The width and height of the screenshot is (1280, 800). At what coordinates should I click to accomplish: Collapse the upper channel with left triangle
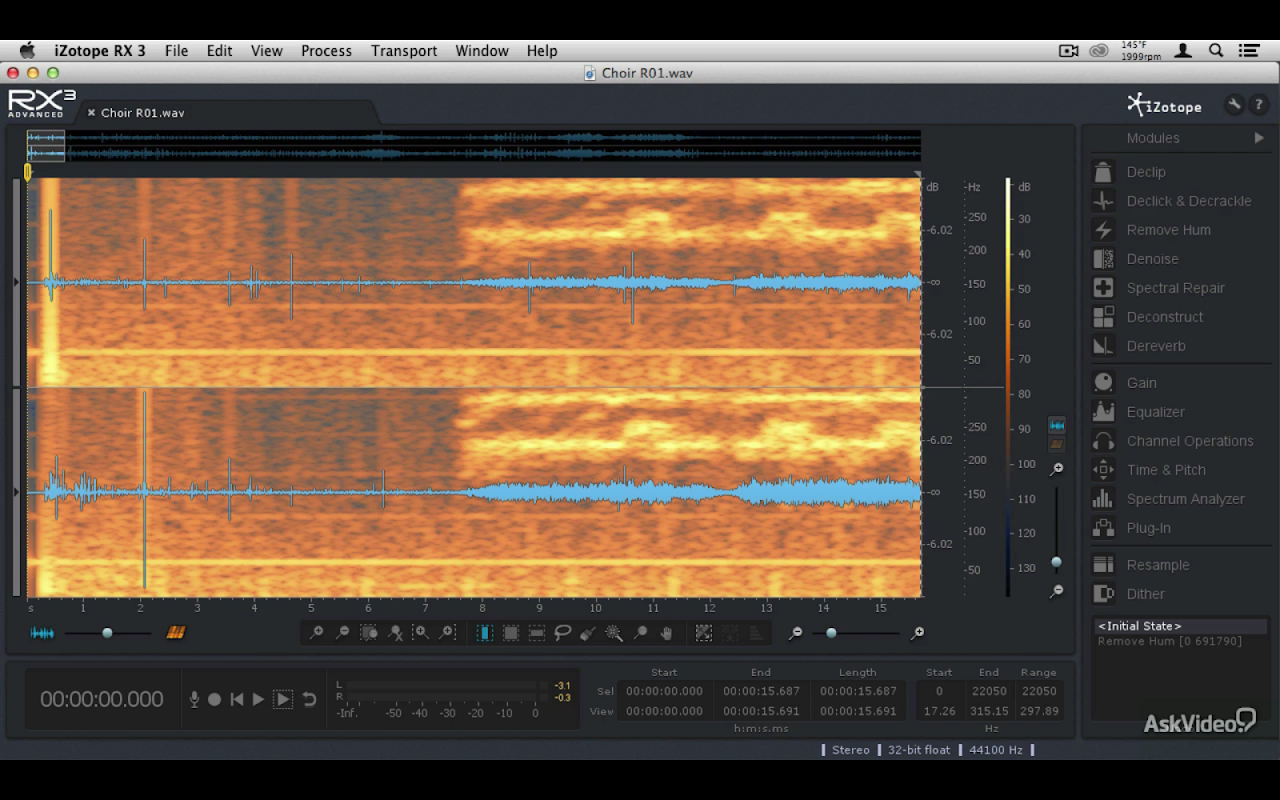(x=16, y=283)
